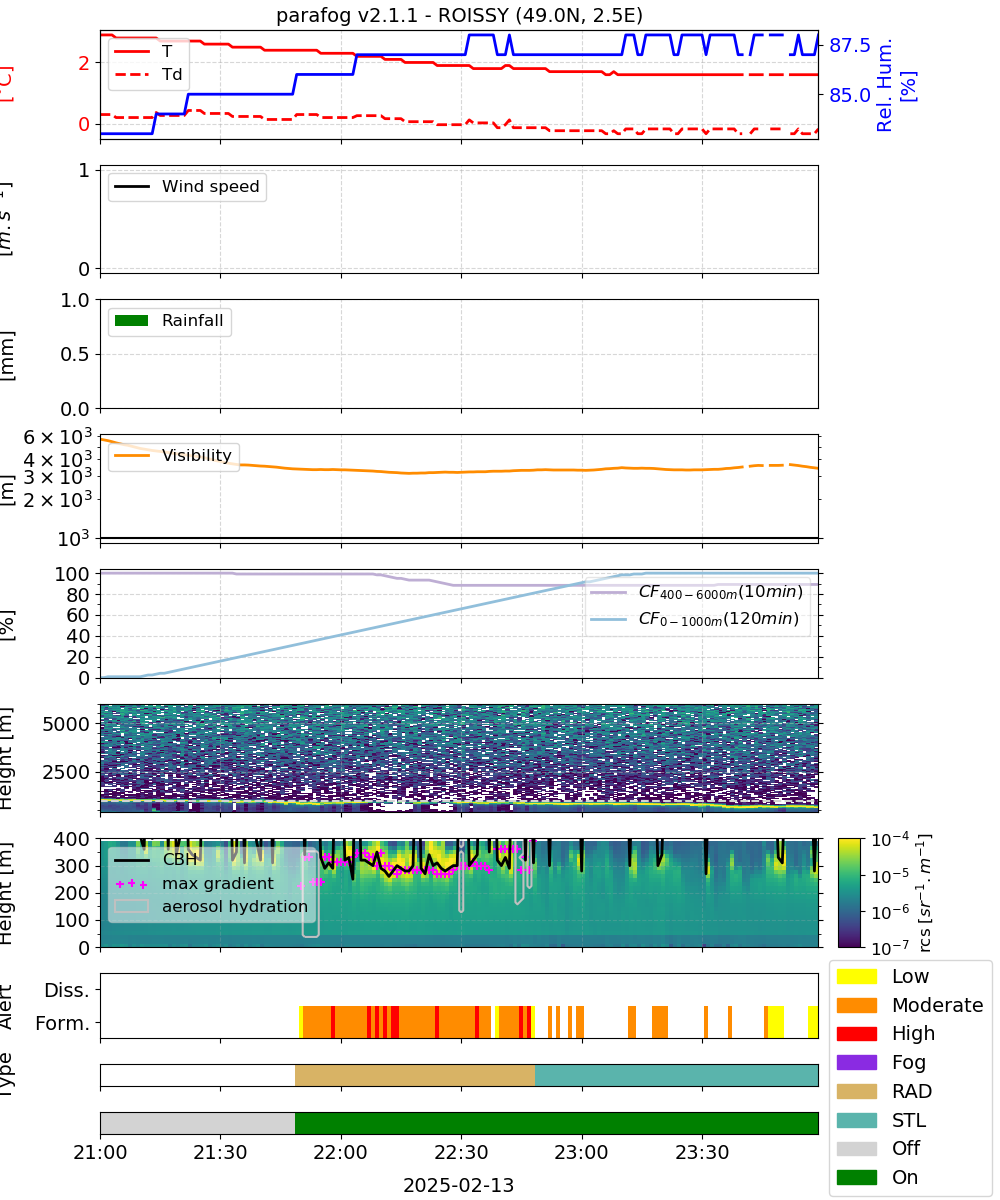Click the green On status bar segment
The image size is (1000, 1200).
click(x=557, y=1123)
